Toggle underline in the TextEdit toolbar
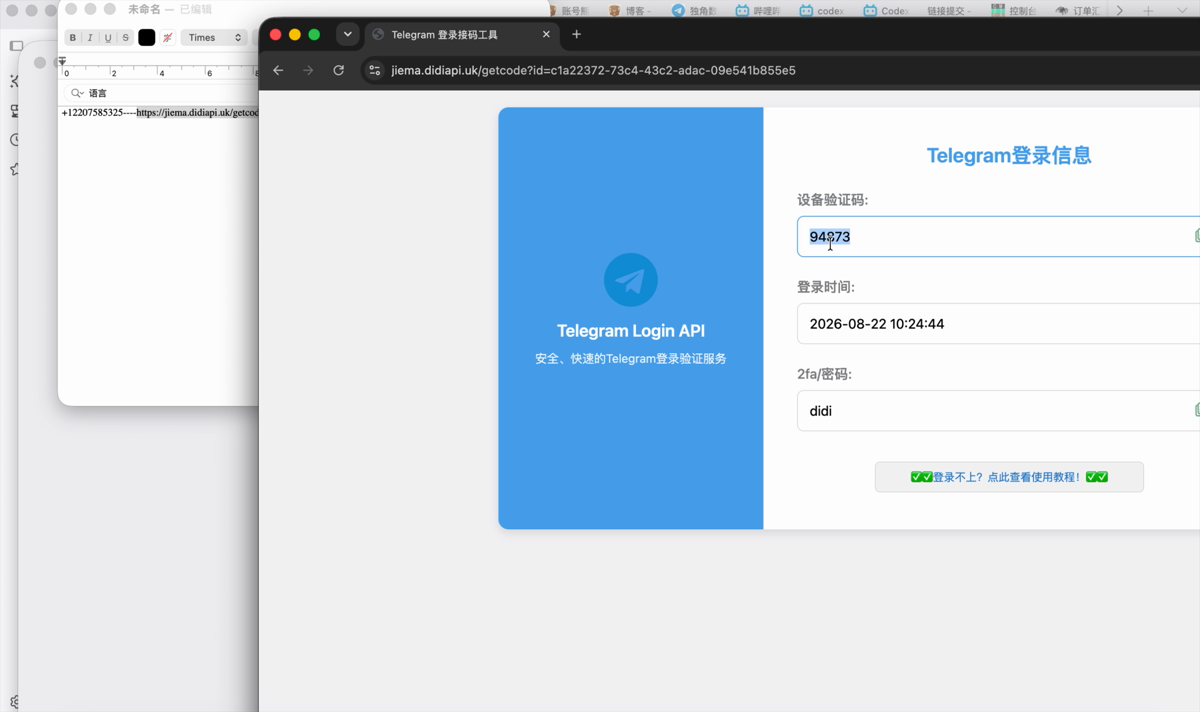1200x712 pixels. [x=108, y=38]
